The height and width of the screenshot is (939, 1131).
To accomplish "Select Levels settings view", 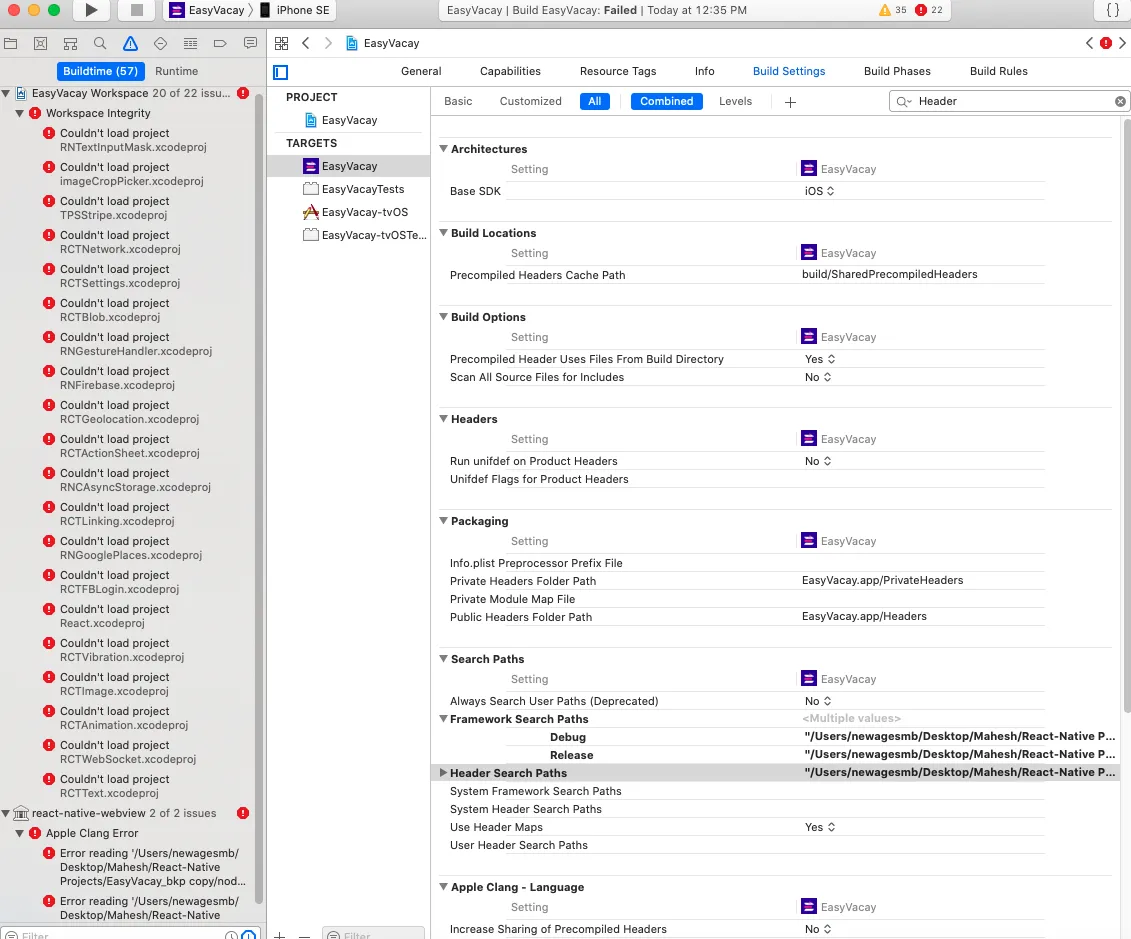I will 735,102.
